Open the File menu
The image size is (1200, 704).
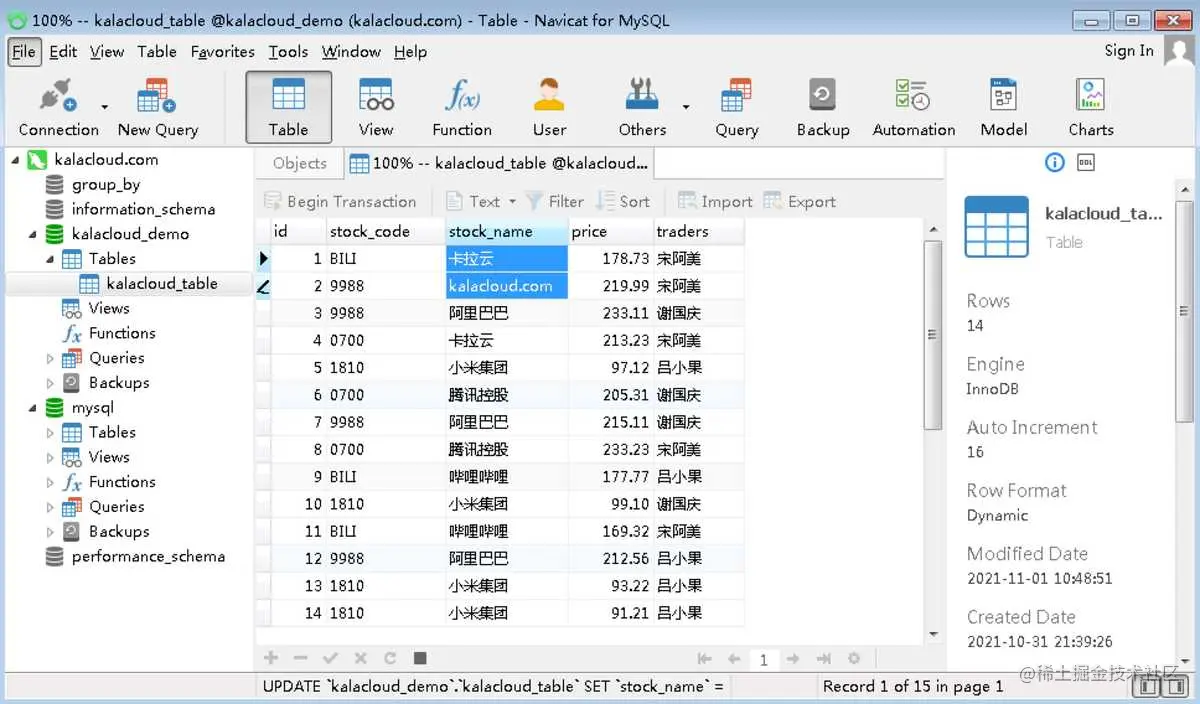24,52
